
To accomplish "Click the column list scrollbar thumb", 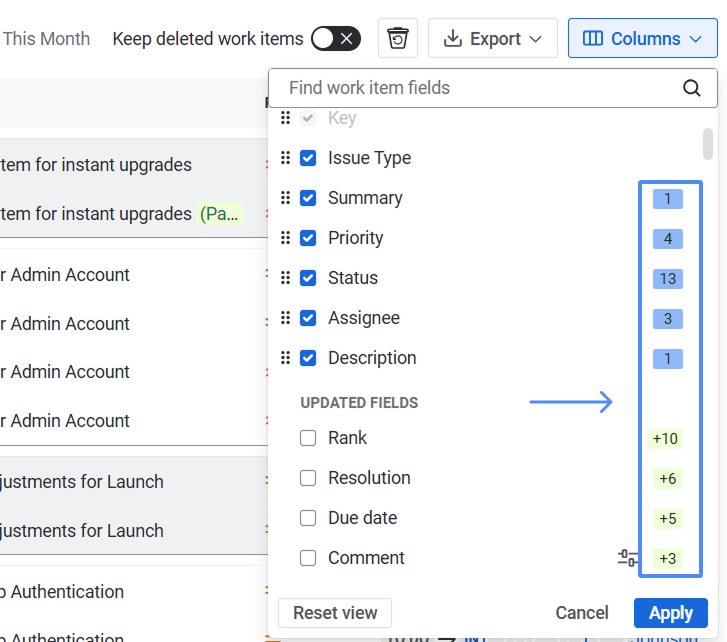I will [x=708, y=144].
